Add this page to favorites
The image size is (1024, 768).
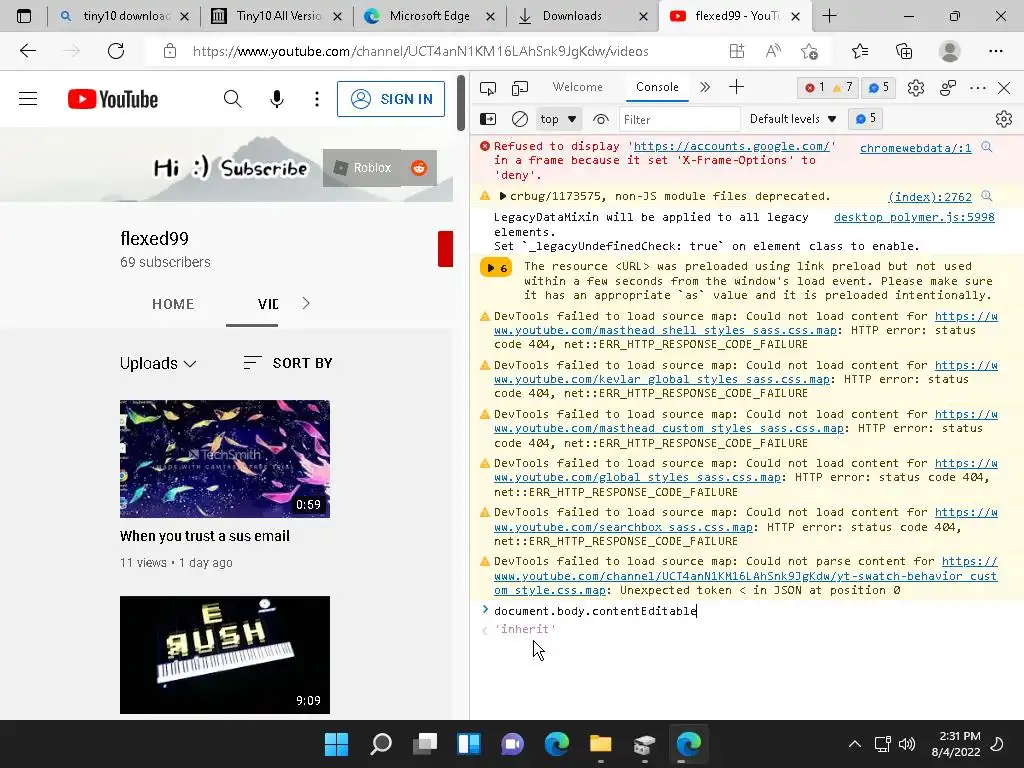click(809, 51)
